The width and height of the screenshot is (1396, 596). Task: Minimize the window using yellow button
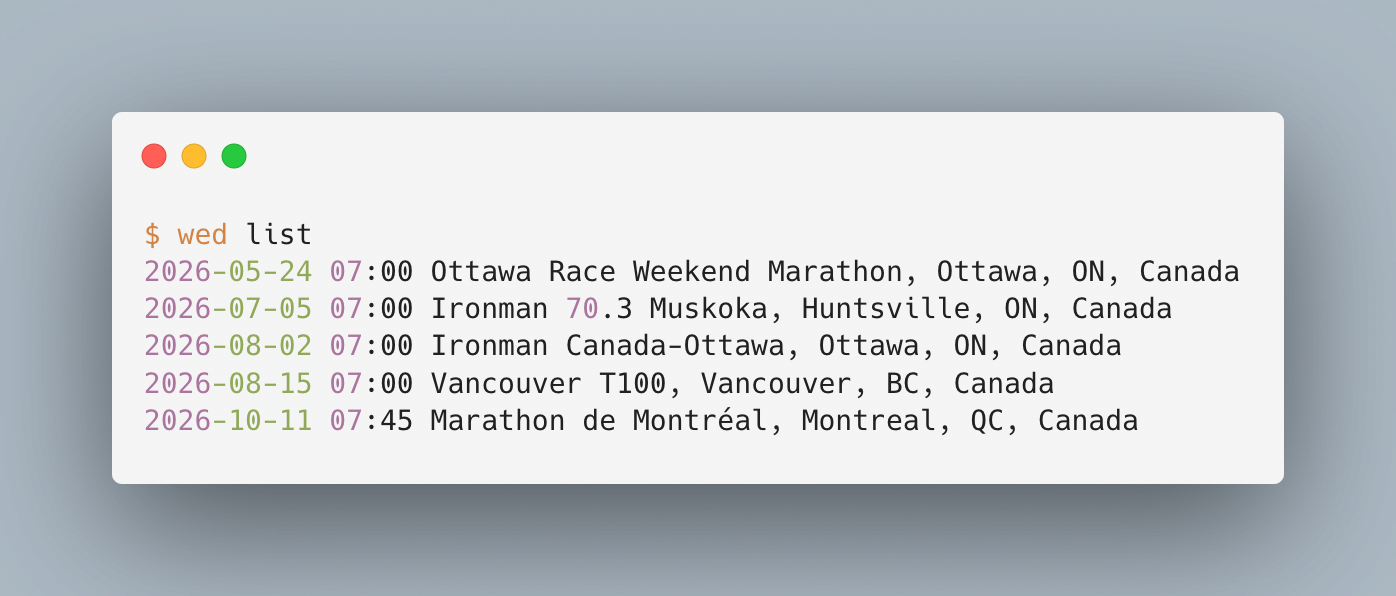(194, 156)
